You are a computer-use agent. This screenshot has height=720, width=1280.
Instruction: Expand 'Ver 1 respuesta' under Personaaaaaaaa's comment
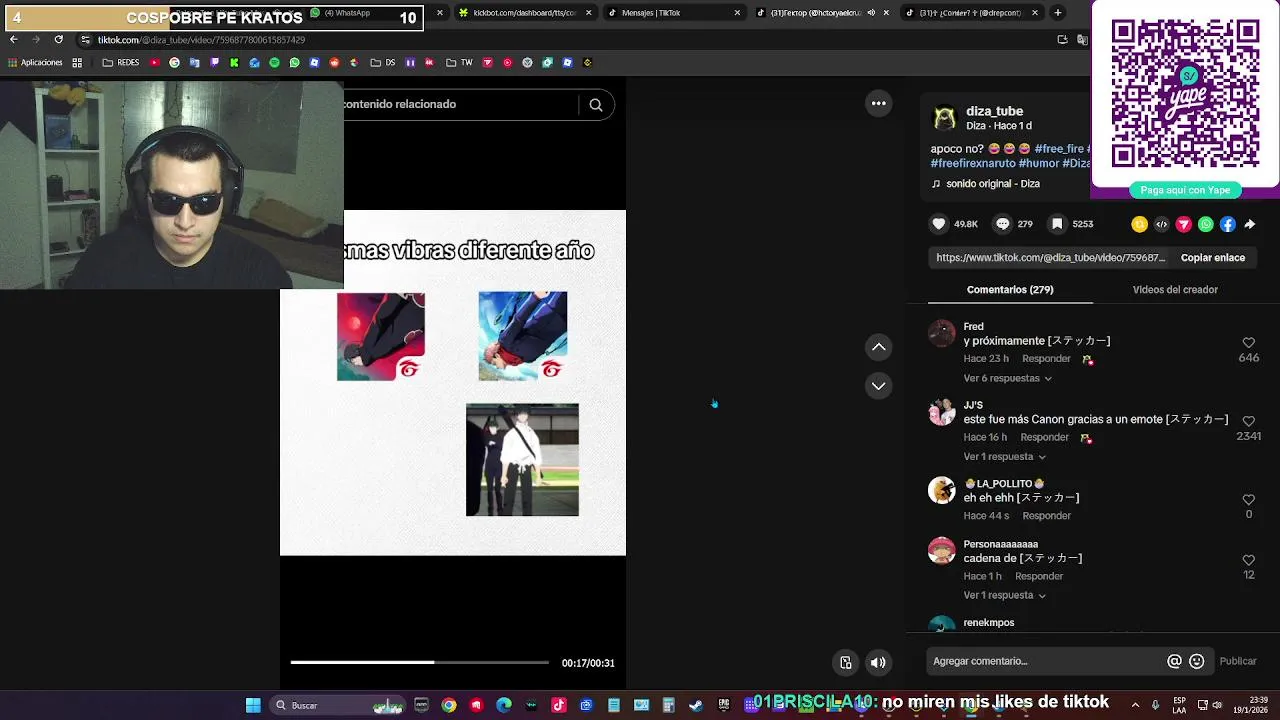[1004, 596]
